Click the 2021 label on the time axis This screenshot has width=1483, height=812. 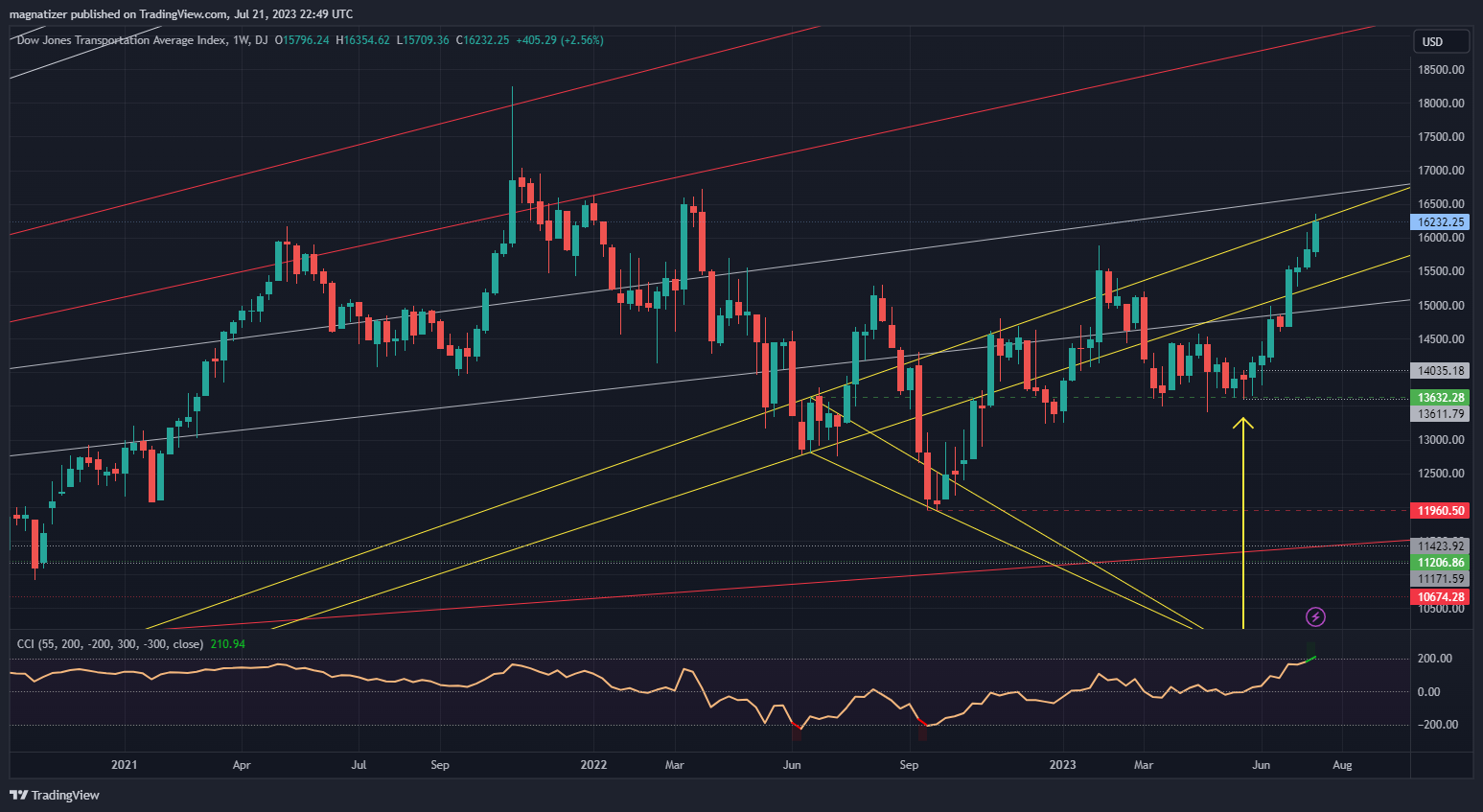(125, 765)
